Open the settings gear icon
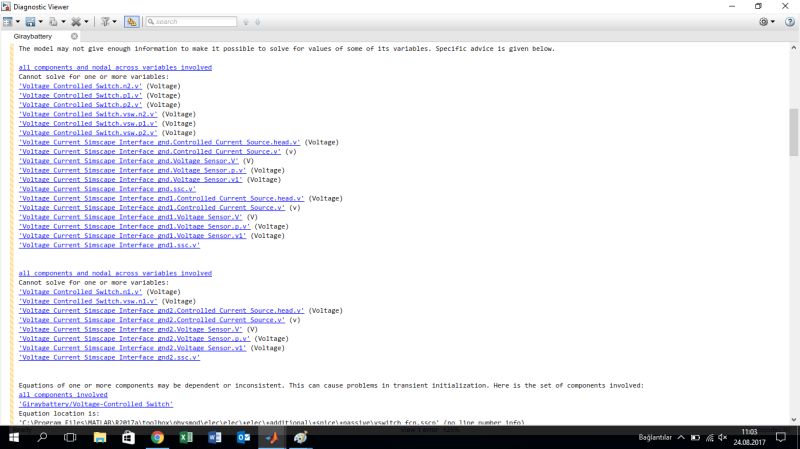800x449 pixels. click(763, 22)
